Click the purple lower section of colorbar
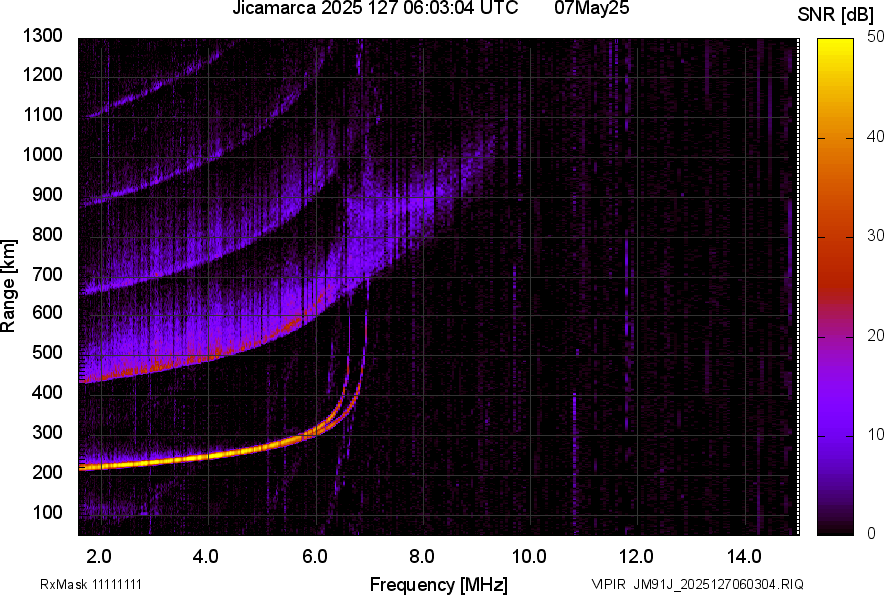This screenshot has width=884, height=595. (835, 440)
